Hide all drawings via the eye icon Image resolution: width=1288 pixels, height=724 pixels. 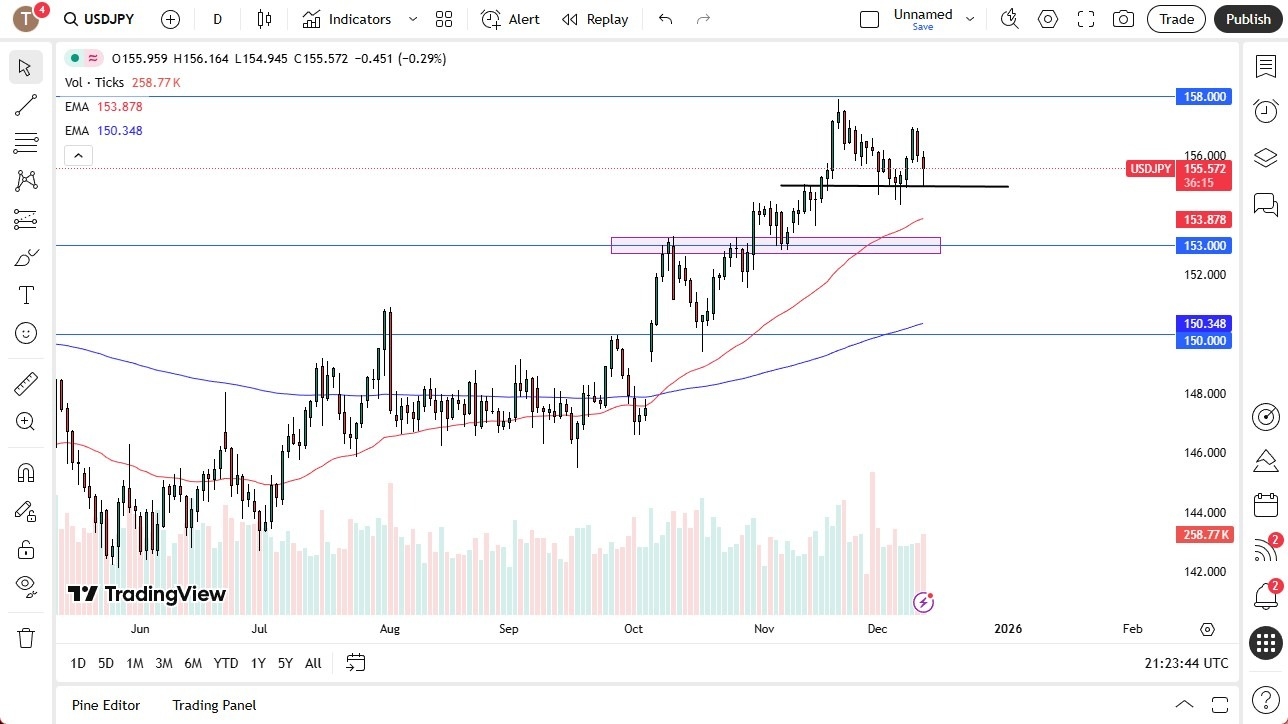pos(25,585)
